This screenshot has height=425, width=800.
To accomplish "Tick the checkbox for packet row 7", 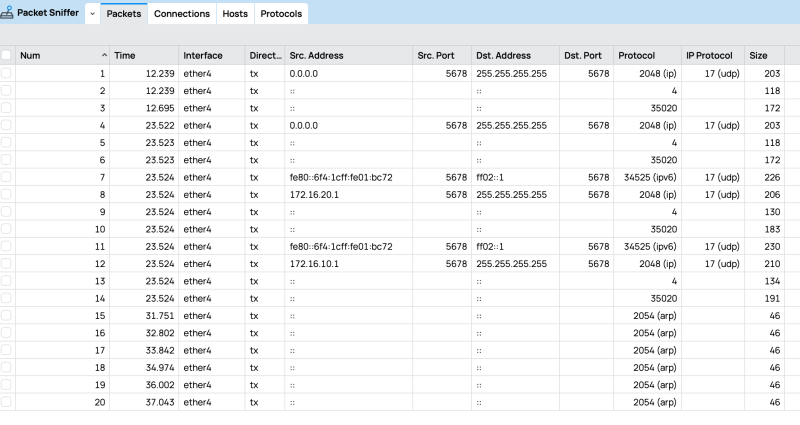I will [x=7, y=177].
